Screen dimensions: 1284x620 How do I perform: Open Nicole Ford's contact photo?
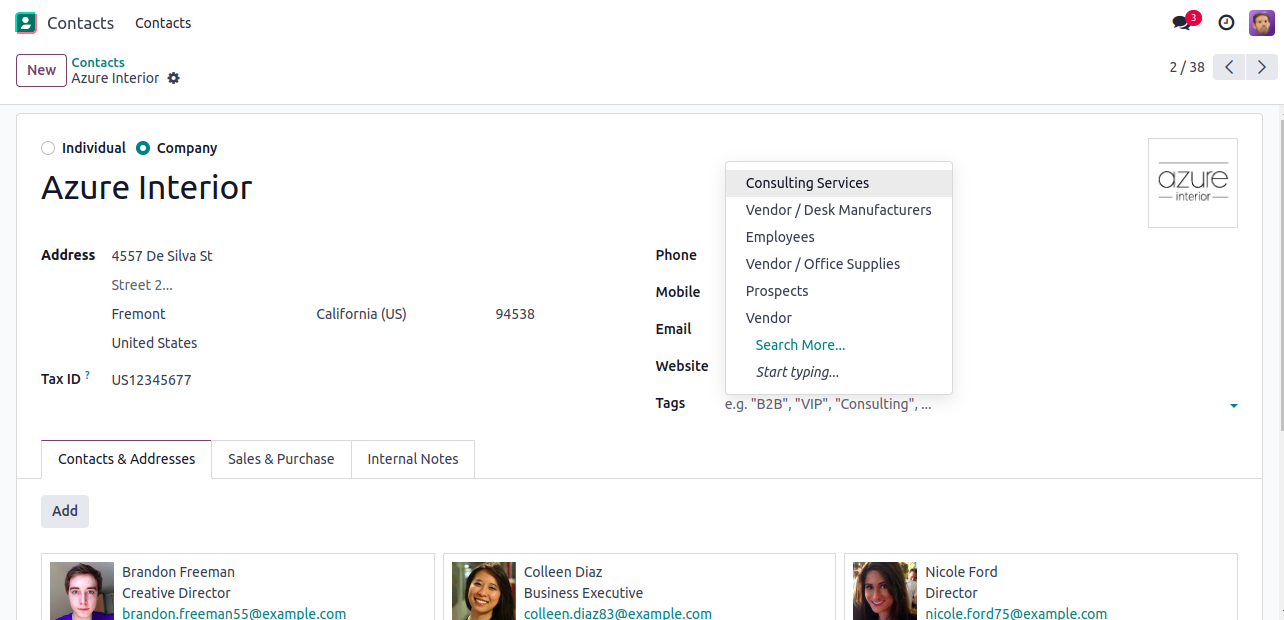(885, 591)
